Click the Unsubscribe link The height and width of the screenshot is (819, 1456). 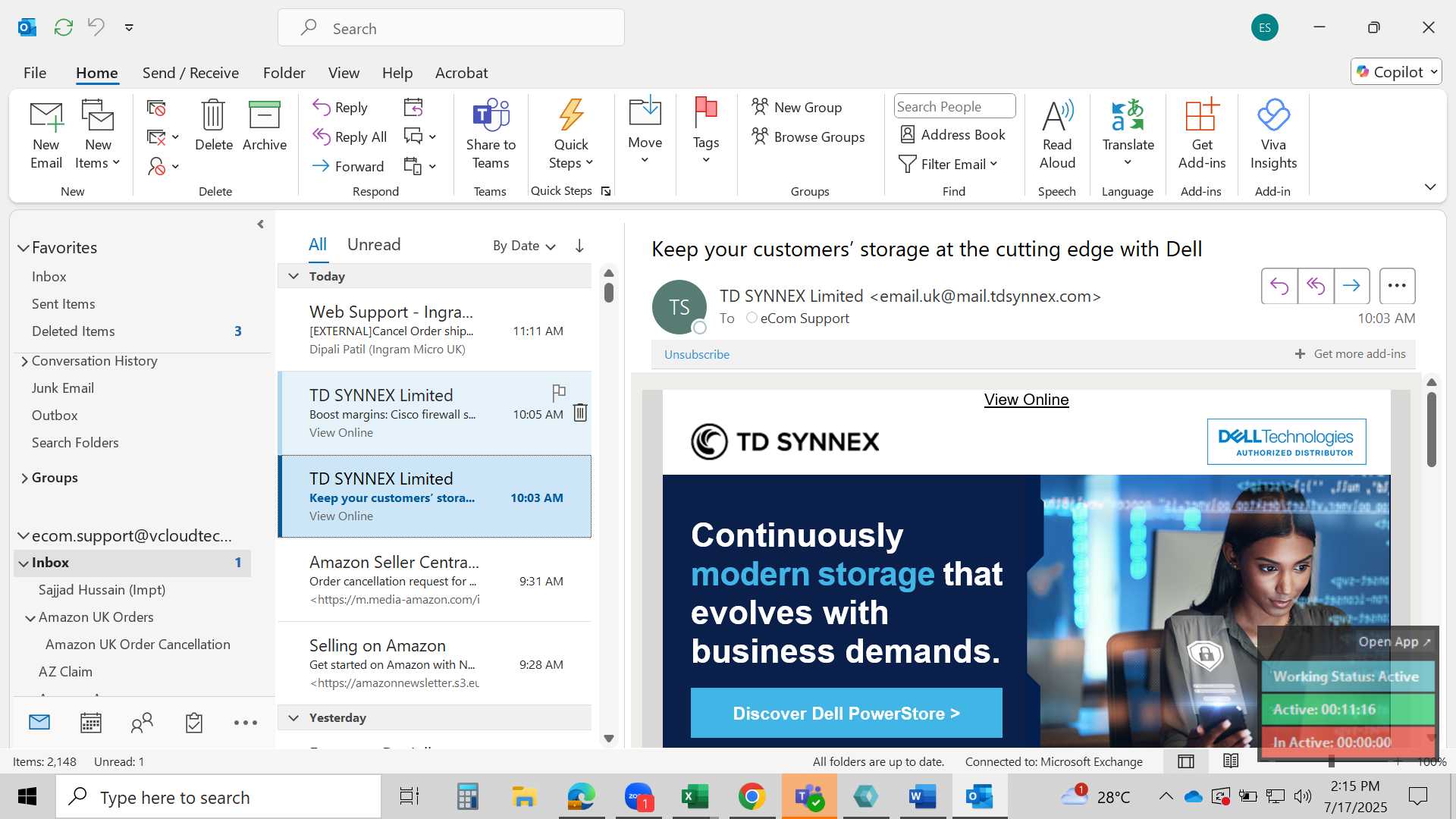(697, 354)
